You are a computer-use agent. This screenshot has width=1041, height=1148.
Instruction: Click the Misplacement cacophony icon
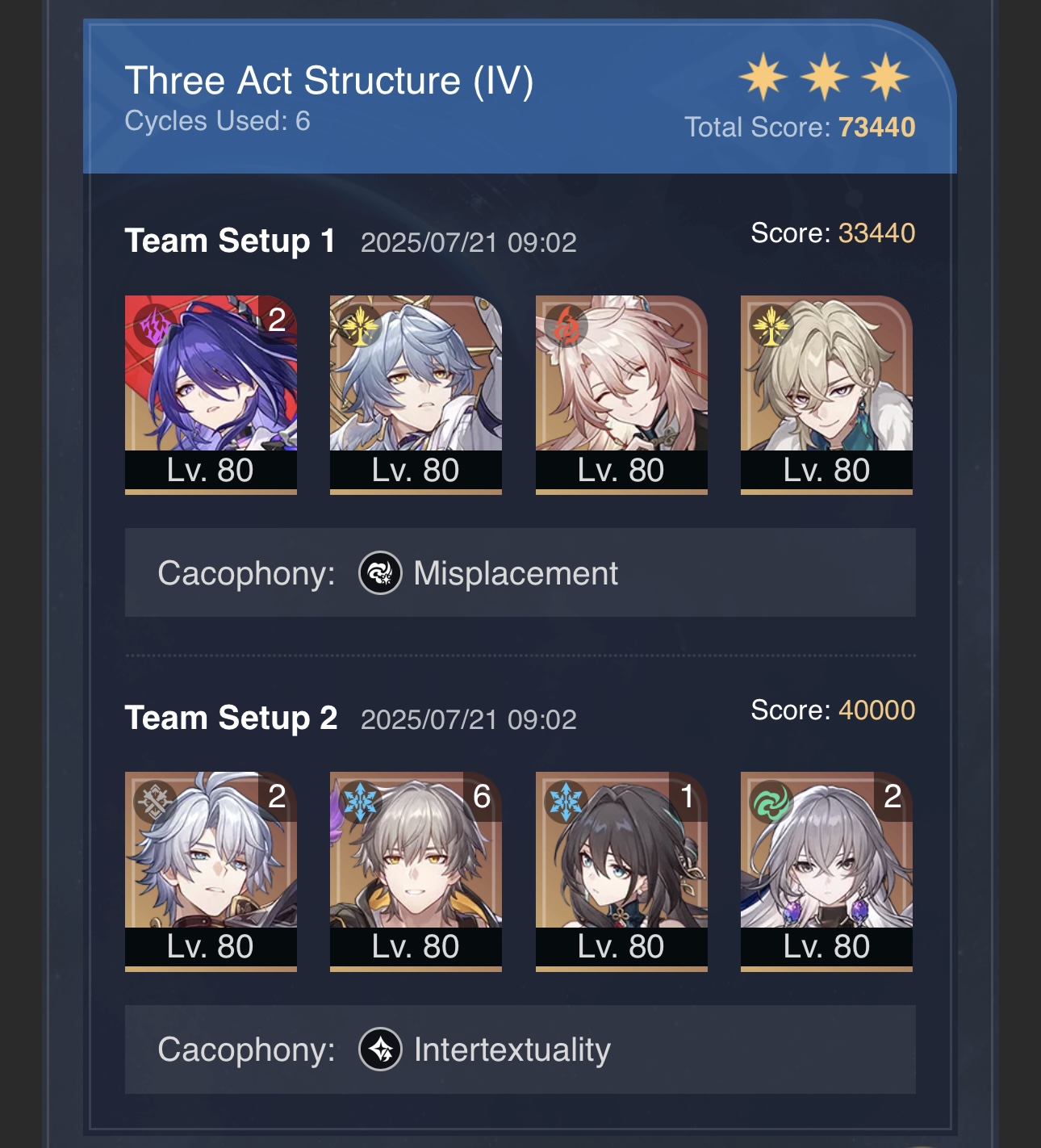380,573
